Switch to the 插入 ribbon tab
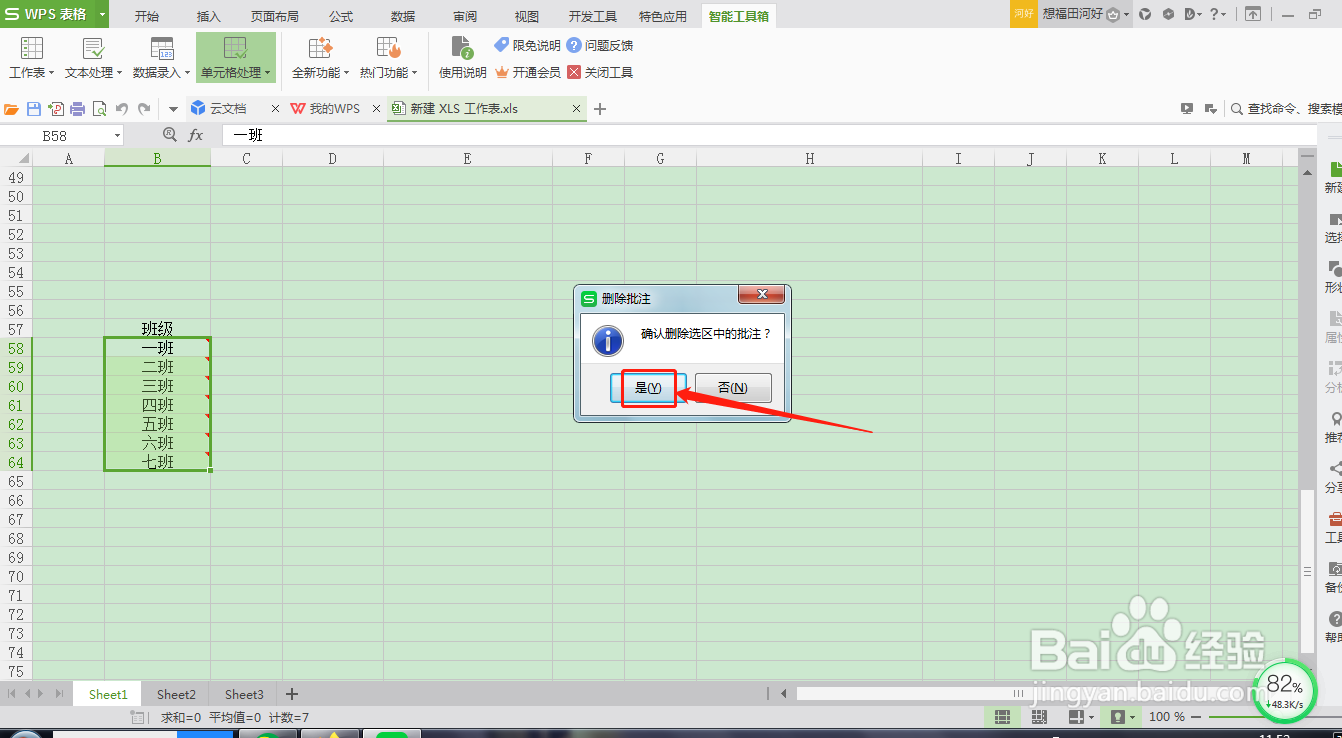 tap(209, 16)
